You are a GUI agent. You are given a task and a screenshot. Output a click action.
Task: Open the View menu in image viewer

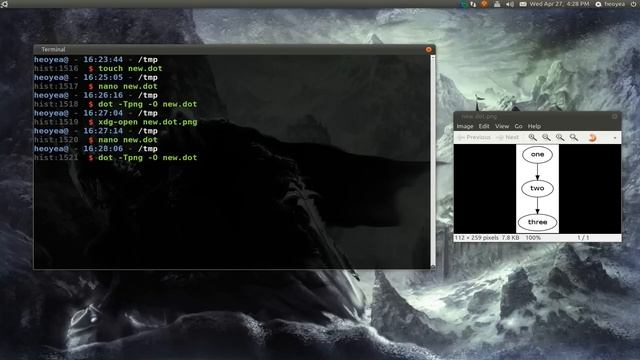point(502,127)
